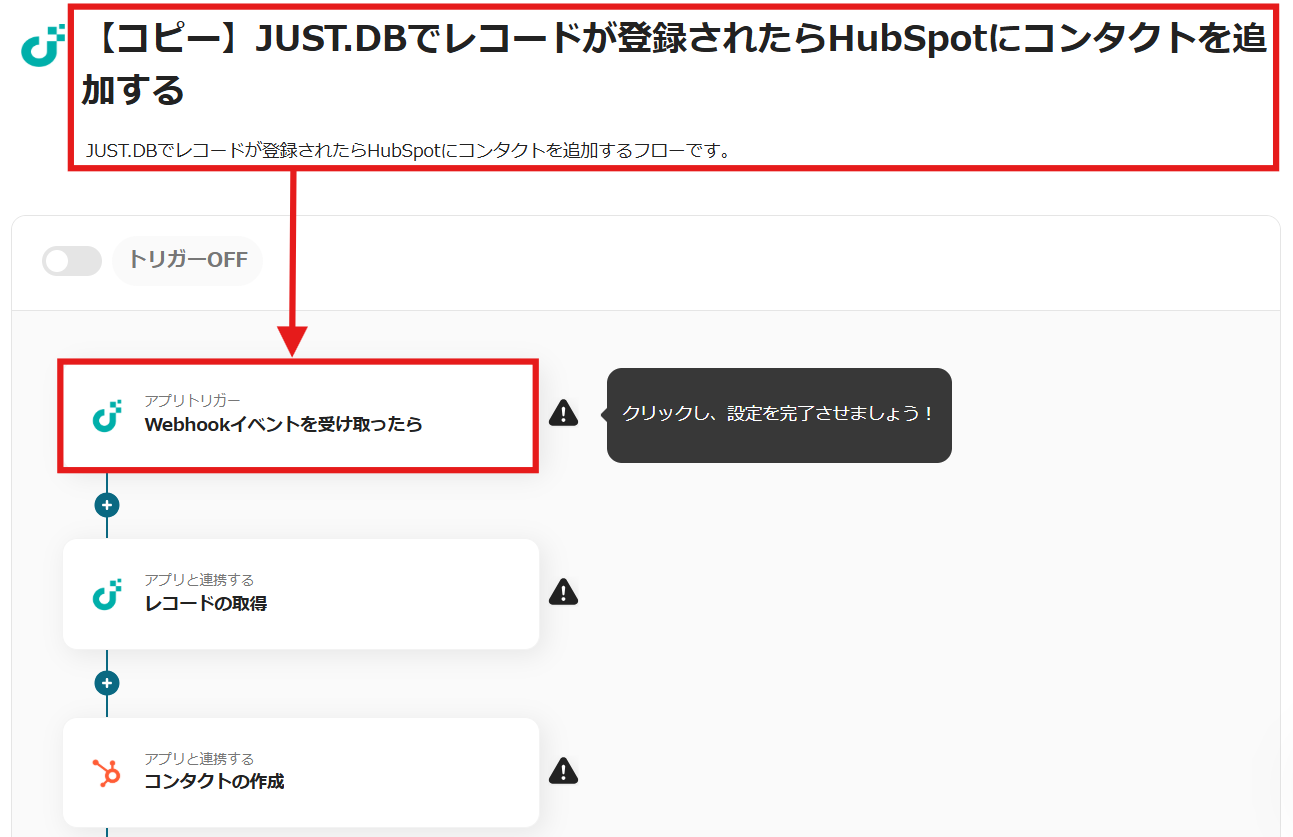Click the warning icon beside レコードの取得

[563, 591]
